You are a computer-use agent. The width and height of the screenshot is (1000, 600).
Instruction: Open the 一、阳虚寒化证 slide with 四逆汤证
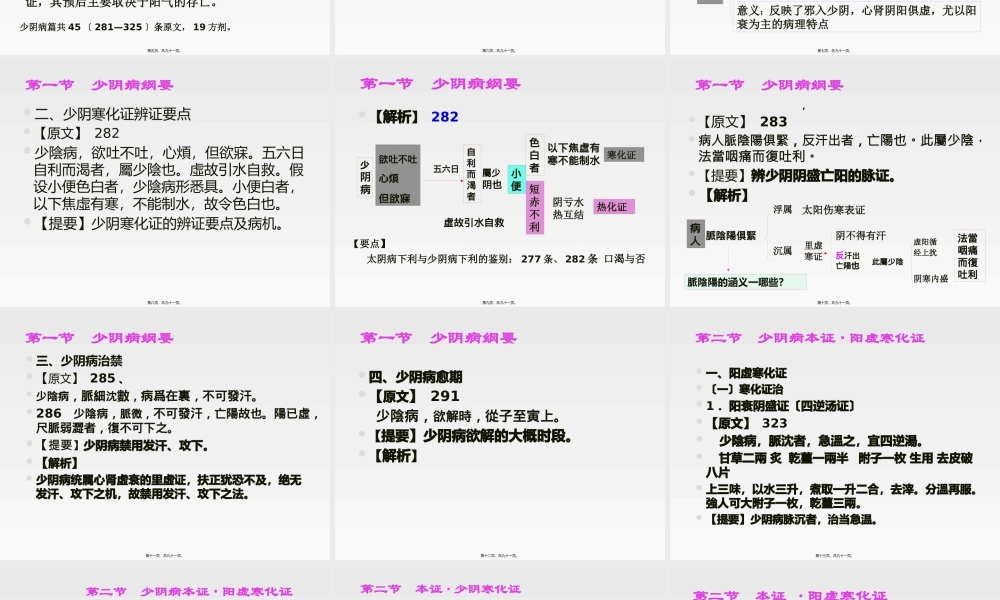click(x=835, y=434)
